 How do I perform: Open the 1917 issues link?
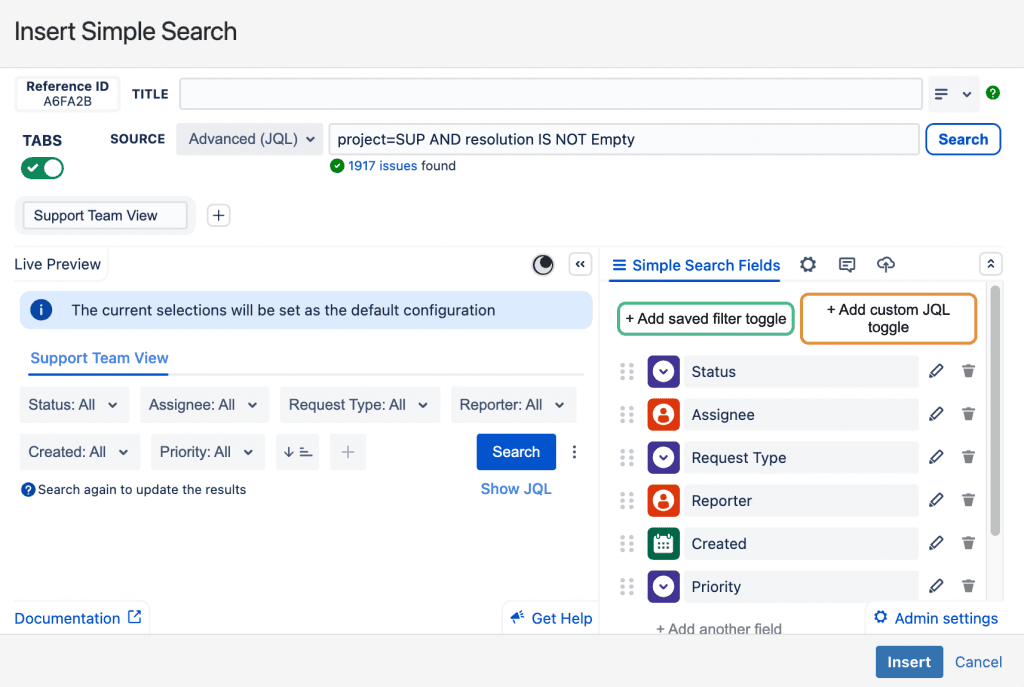[382, 166]
